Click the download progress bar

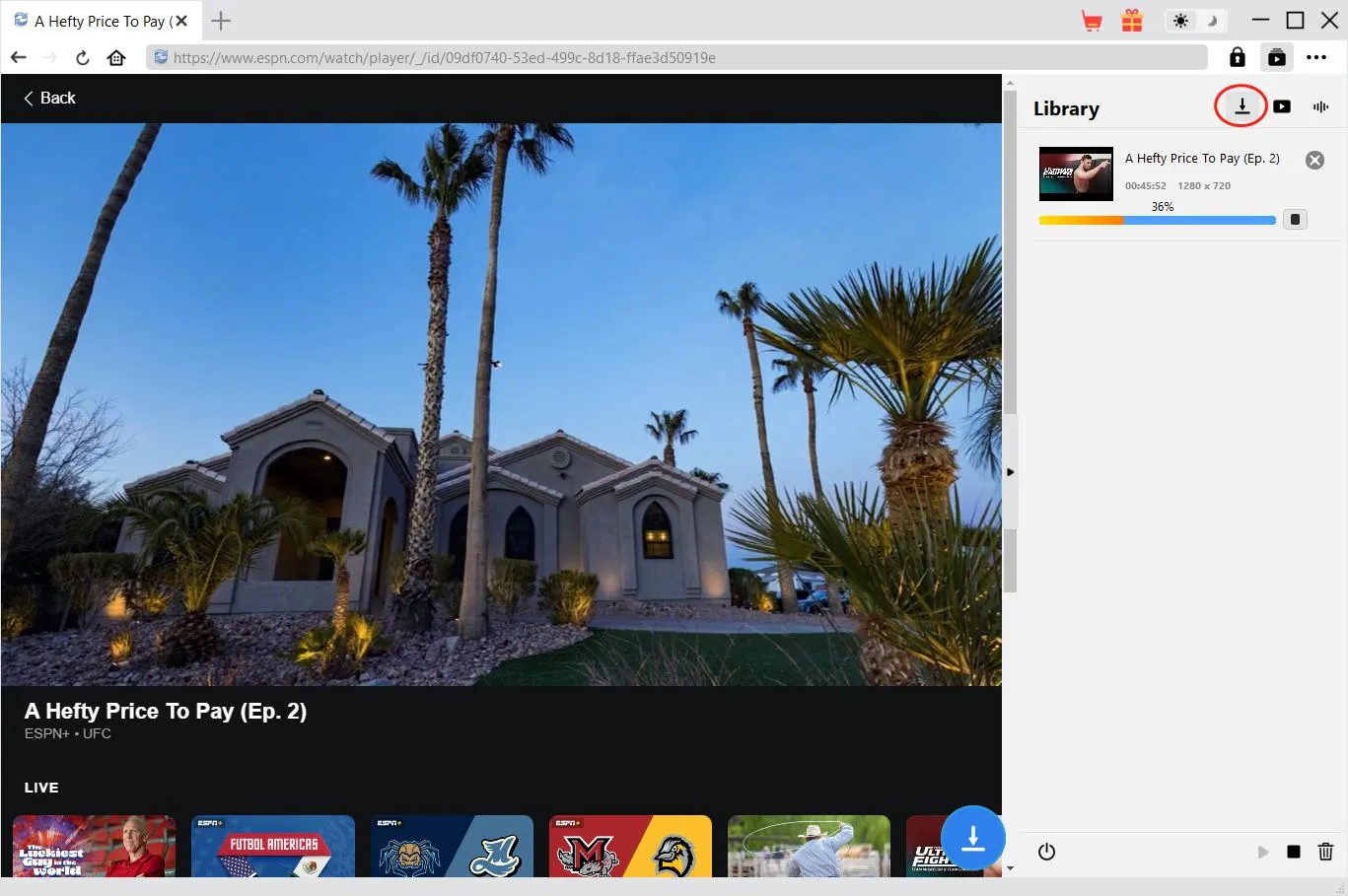point(1157,221)
